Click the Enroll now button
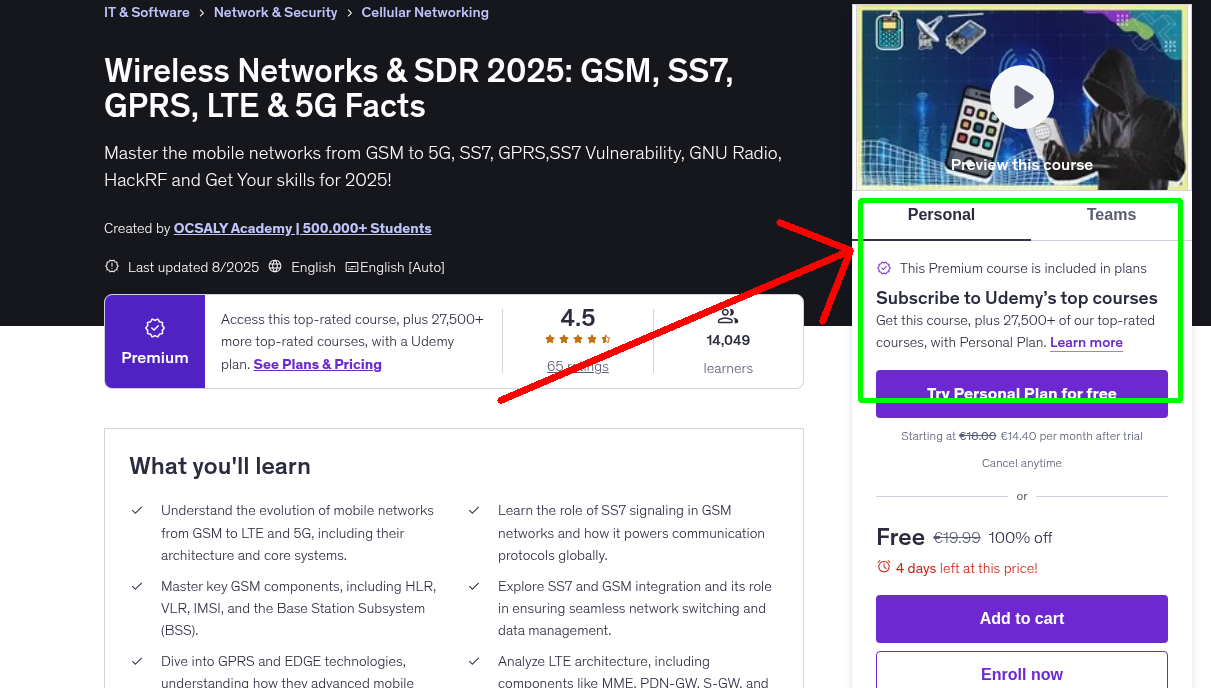Image resolution: width=1211 pixels, height=688 pixels. [1021, 673]
